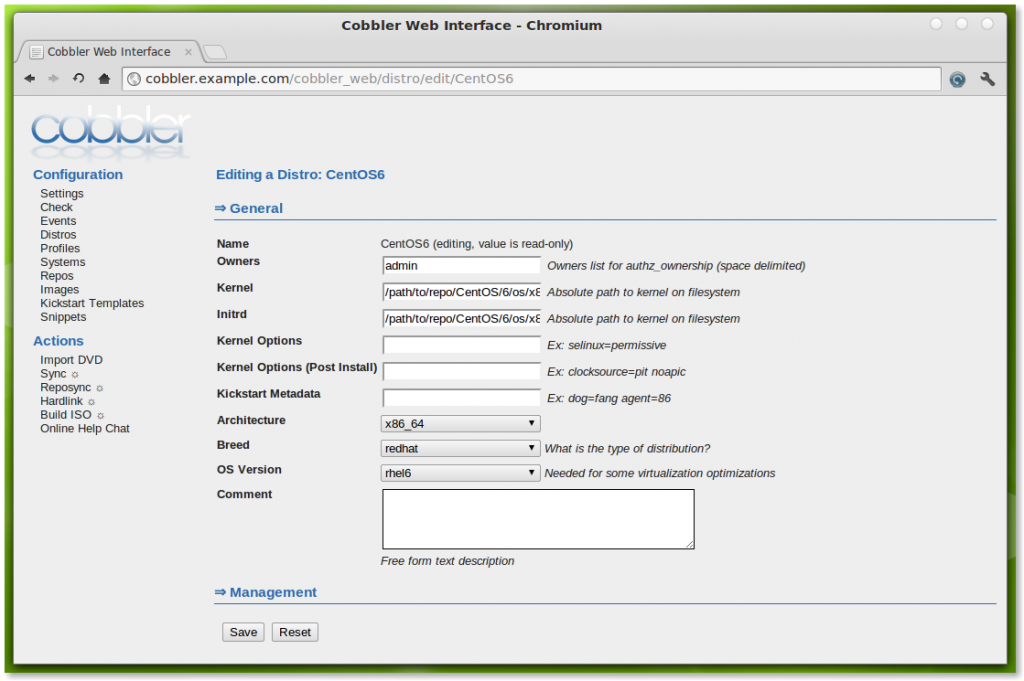Open Distros in the Configuration menu
This screenshot has width=1024, height=681.
58,235
